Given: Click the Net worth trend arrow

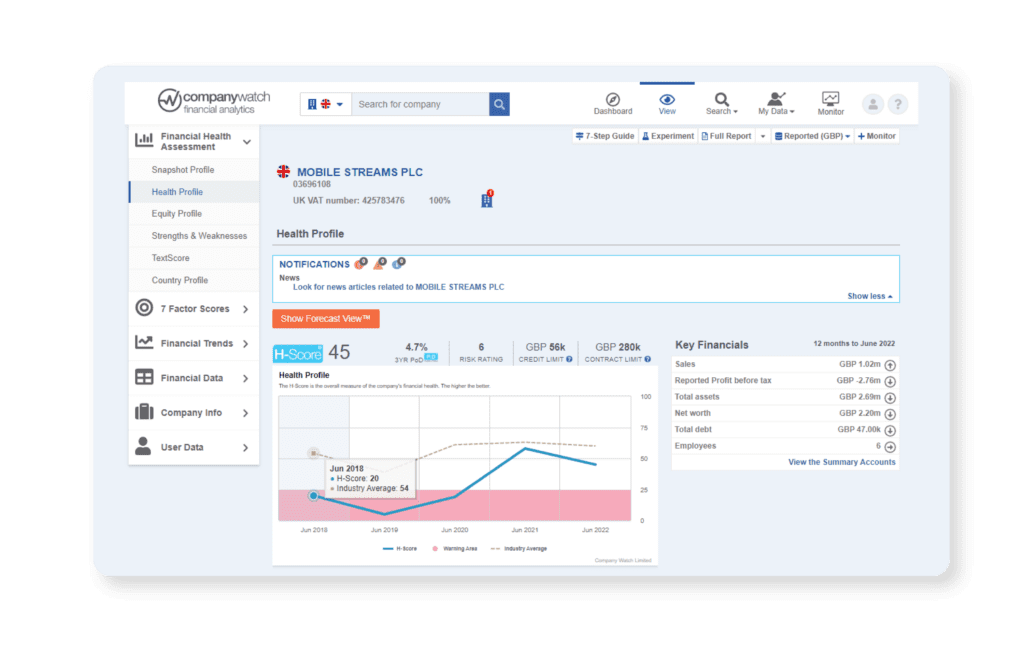Looking at the screenshot, I should (889, 414).
